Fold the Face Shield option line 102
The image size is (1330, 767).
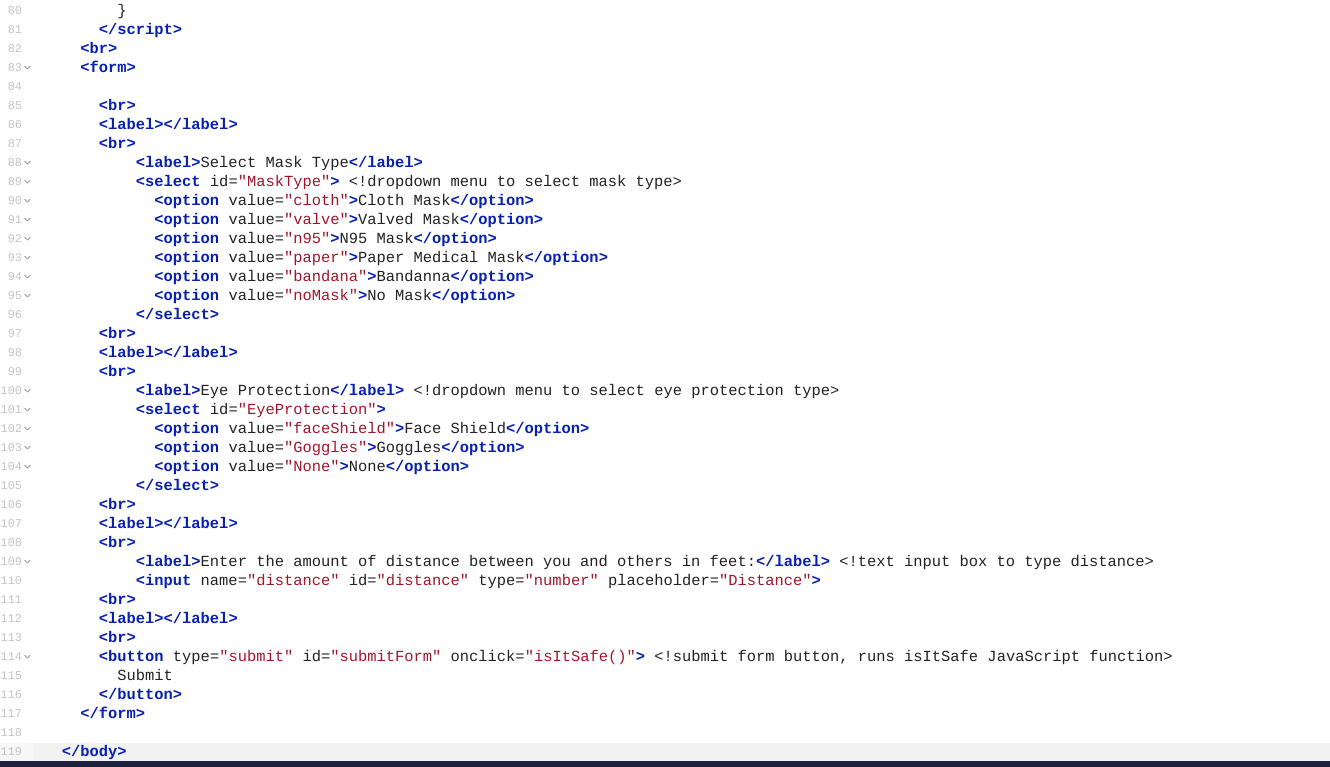(x=27, y=429)
